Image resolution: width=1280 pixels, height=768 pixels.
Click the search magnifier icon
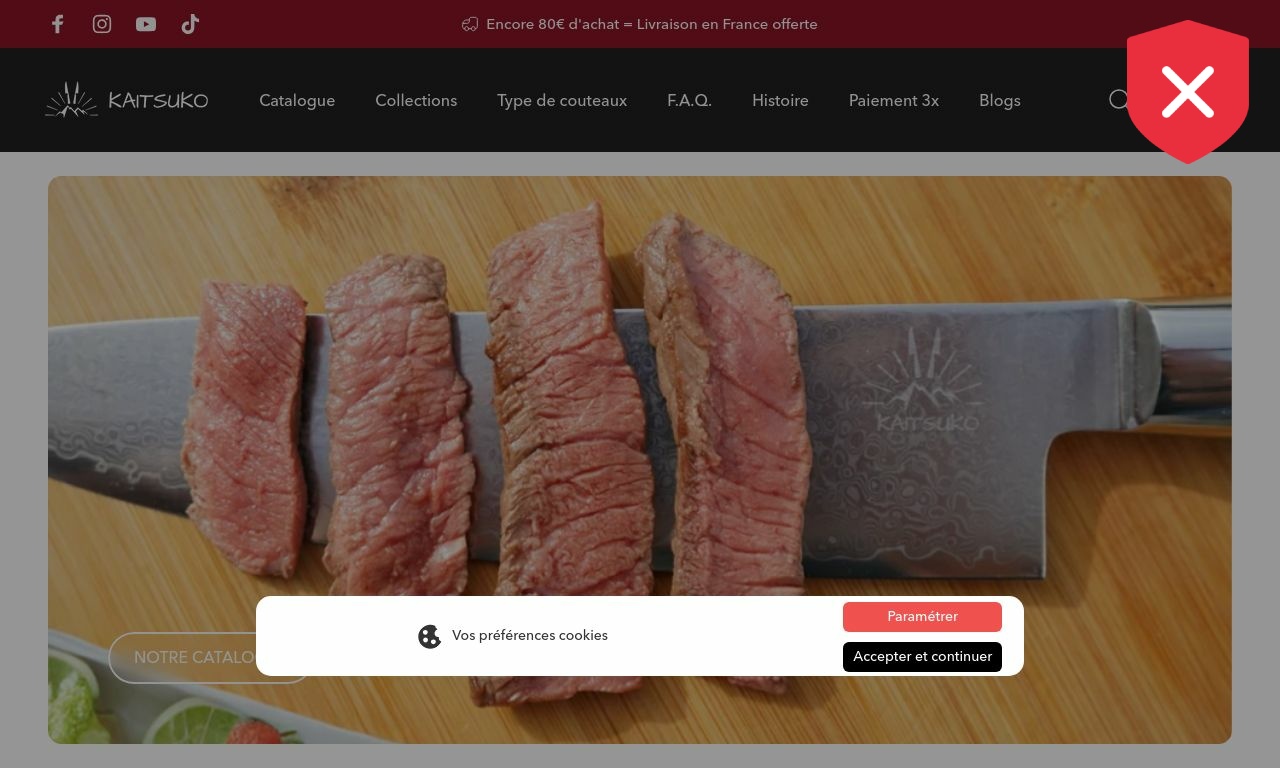(x=1119, y=99)
